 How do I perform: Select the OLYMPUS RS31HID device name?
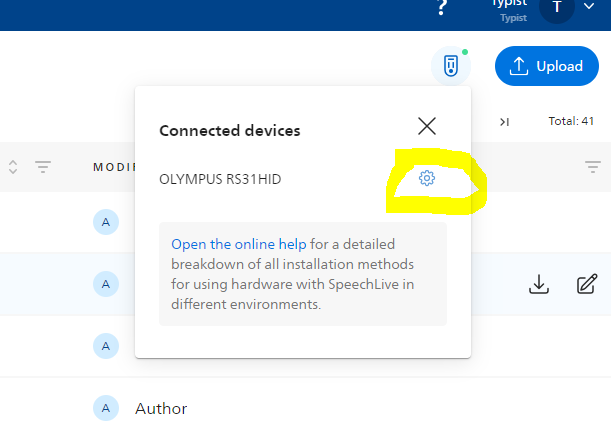pyautogui.click(x=220, y=179)
